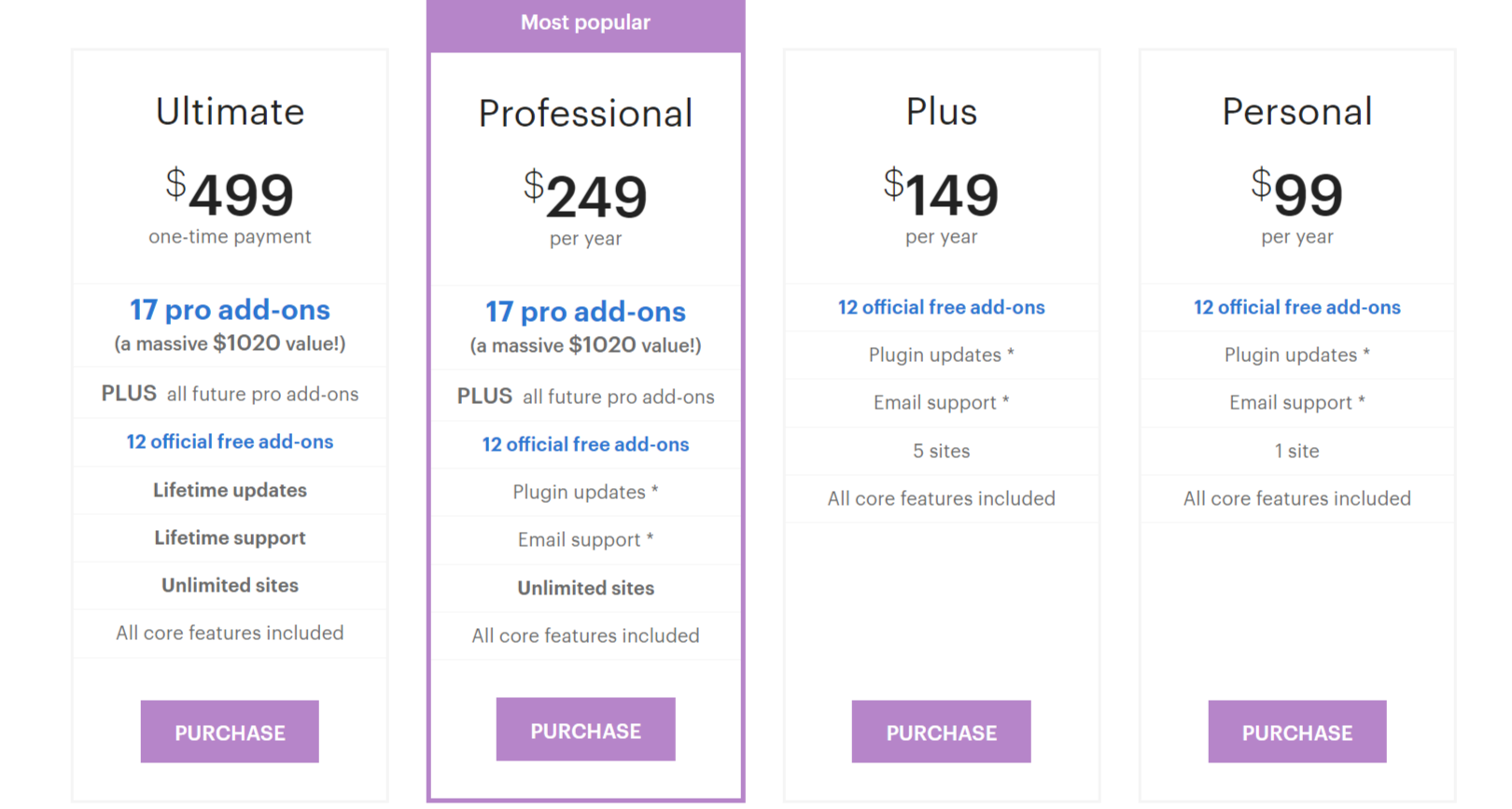Click the Ultimate plan title
Image resolution: width=1512 pixels, height=809 pixels.
(x=229, y=111)
